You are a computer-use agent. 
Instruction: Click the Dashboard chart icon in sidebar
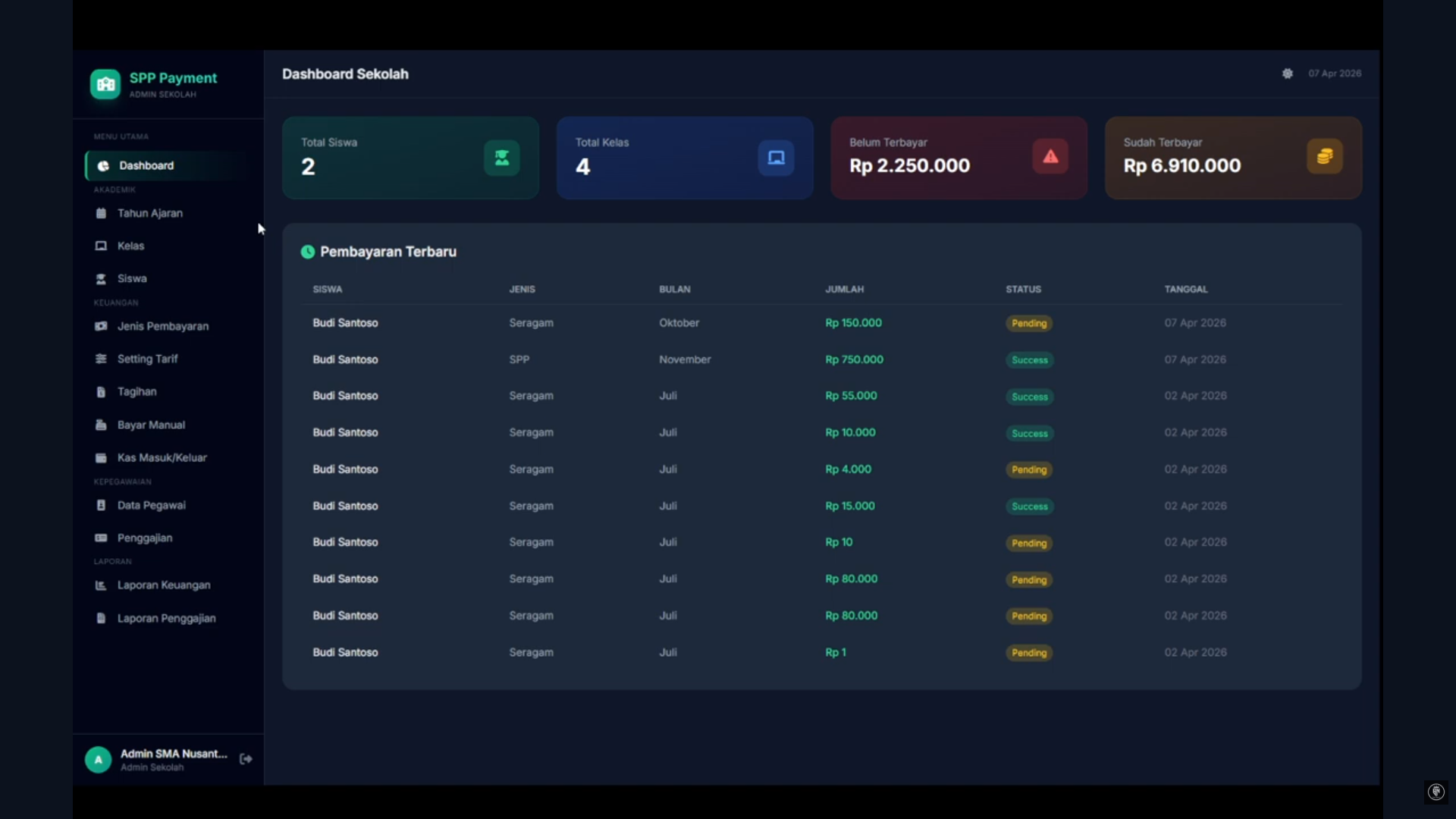(x=103, y=165)
